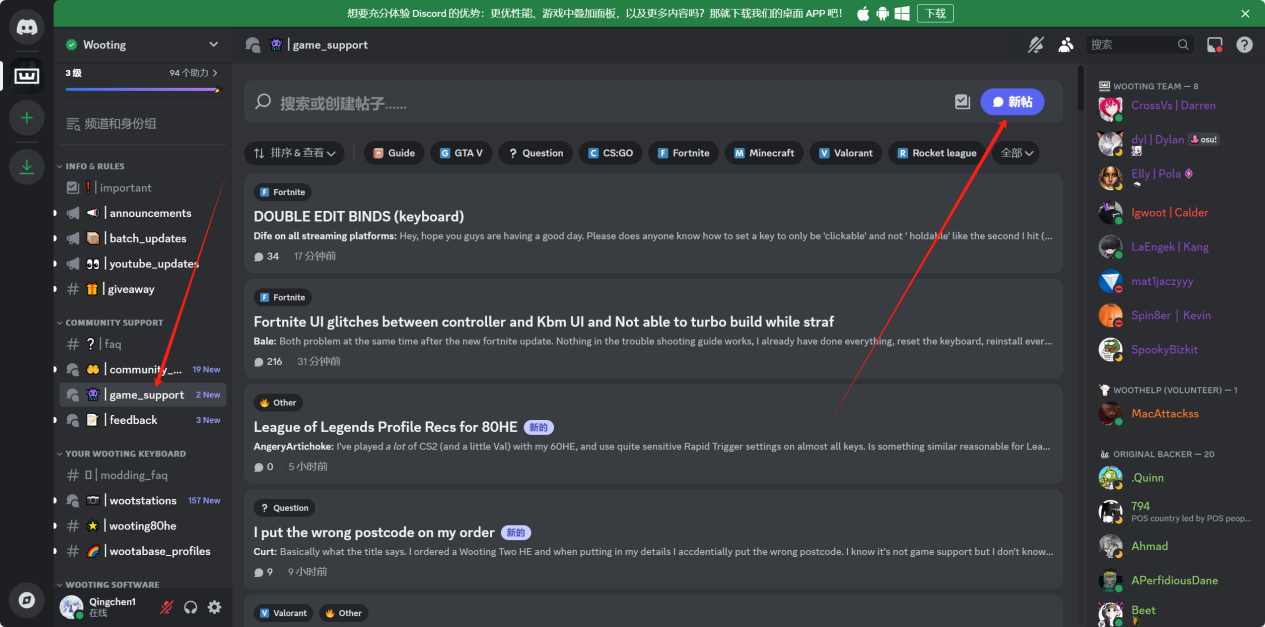Filter posts by Valorant tag chip

coord(845,153)
